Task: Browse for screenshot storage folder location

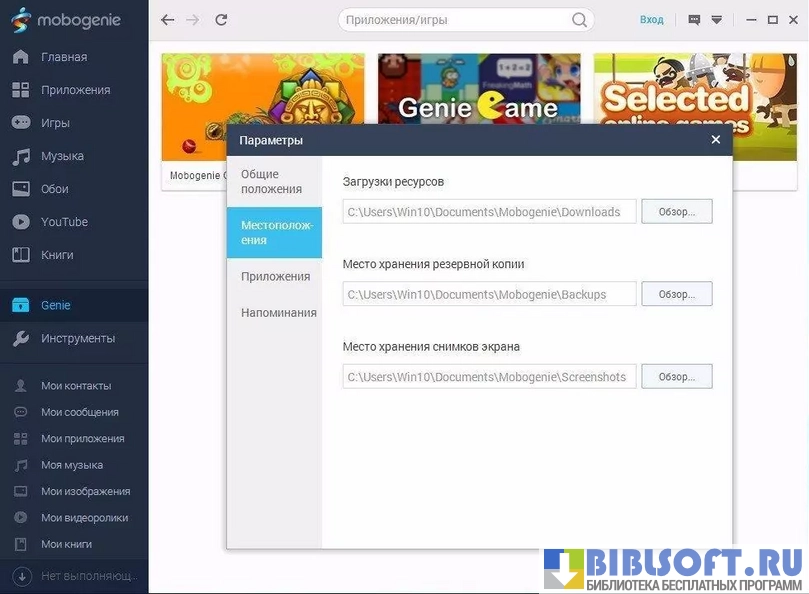Action: point(677,377)
